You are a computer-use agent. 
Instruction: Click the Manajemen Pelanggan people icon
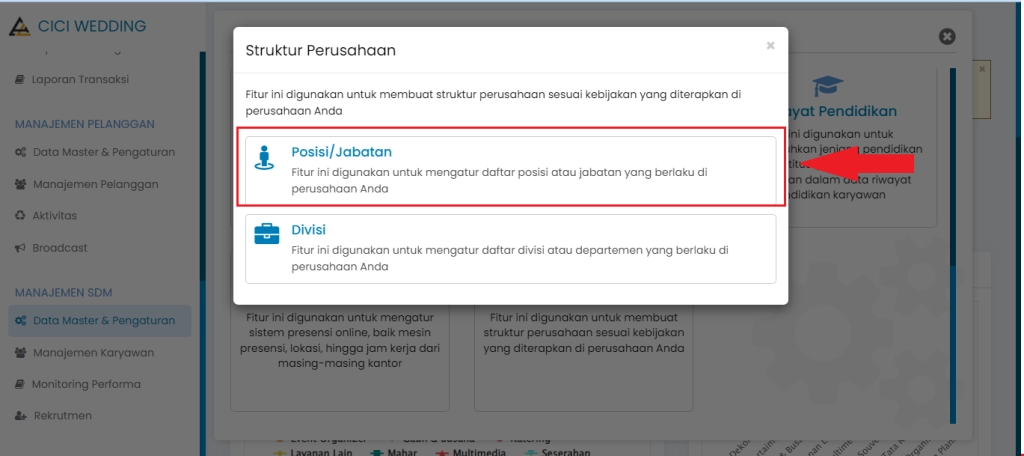click(x=20, y=184)
